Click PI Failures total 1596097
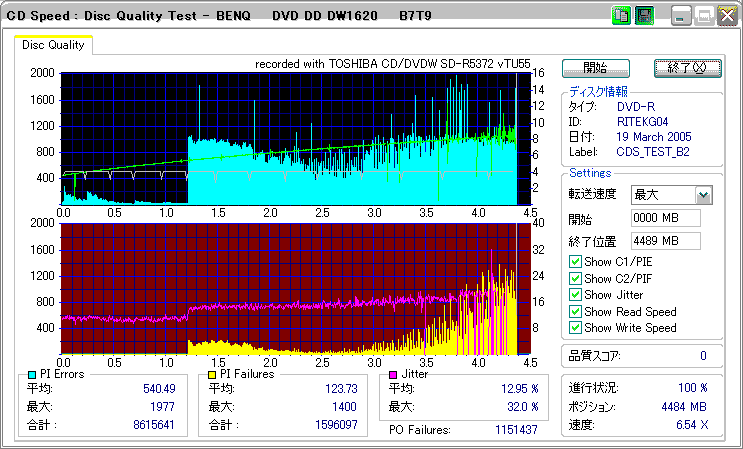 click(x=336, y=425)
